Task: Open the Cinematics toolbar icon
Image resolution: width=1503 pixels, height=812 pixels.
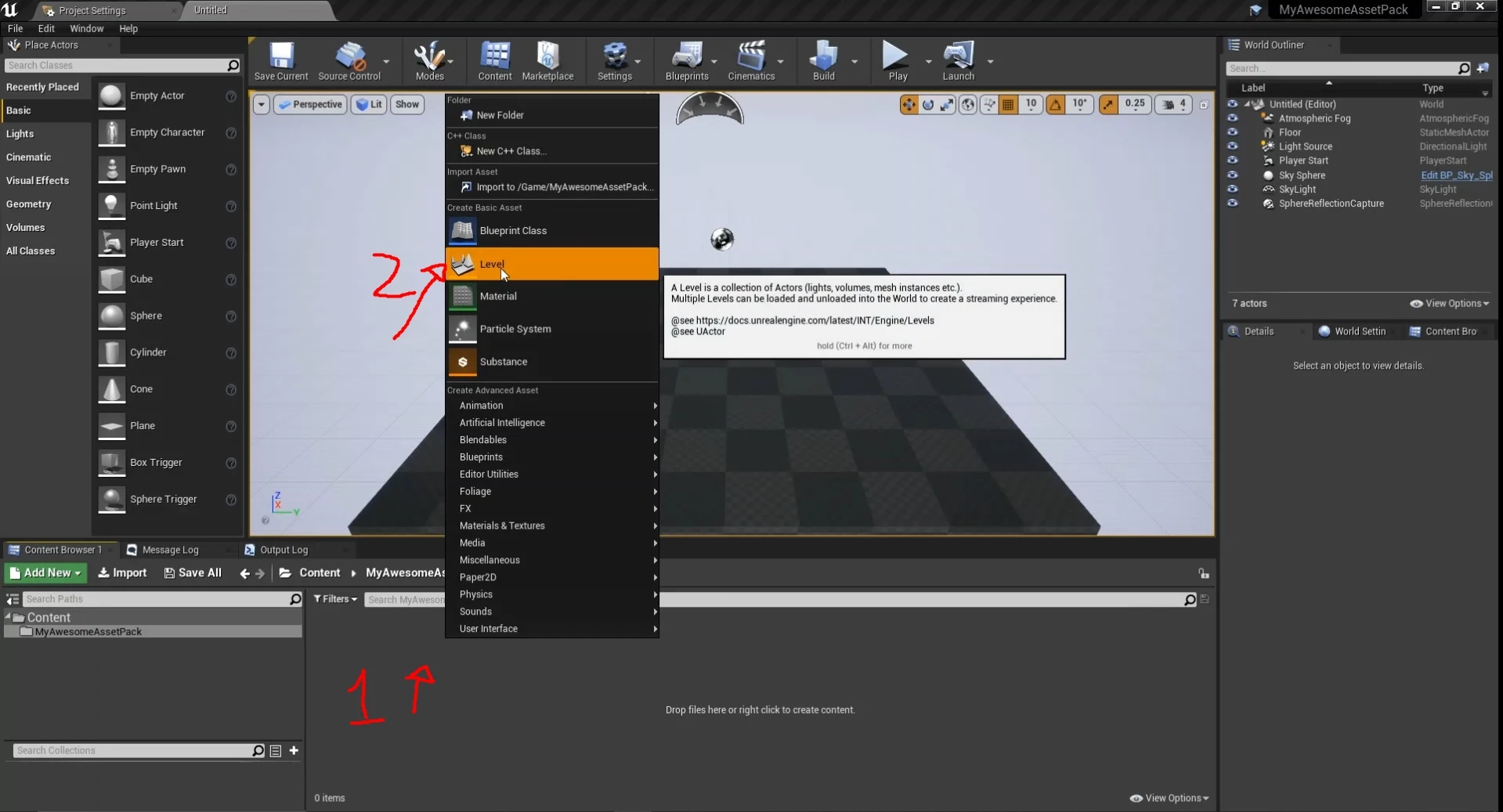Action: tap(751, 62)
